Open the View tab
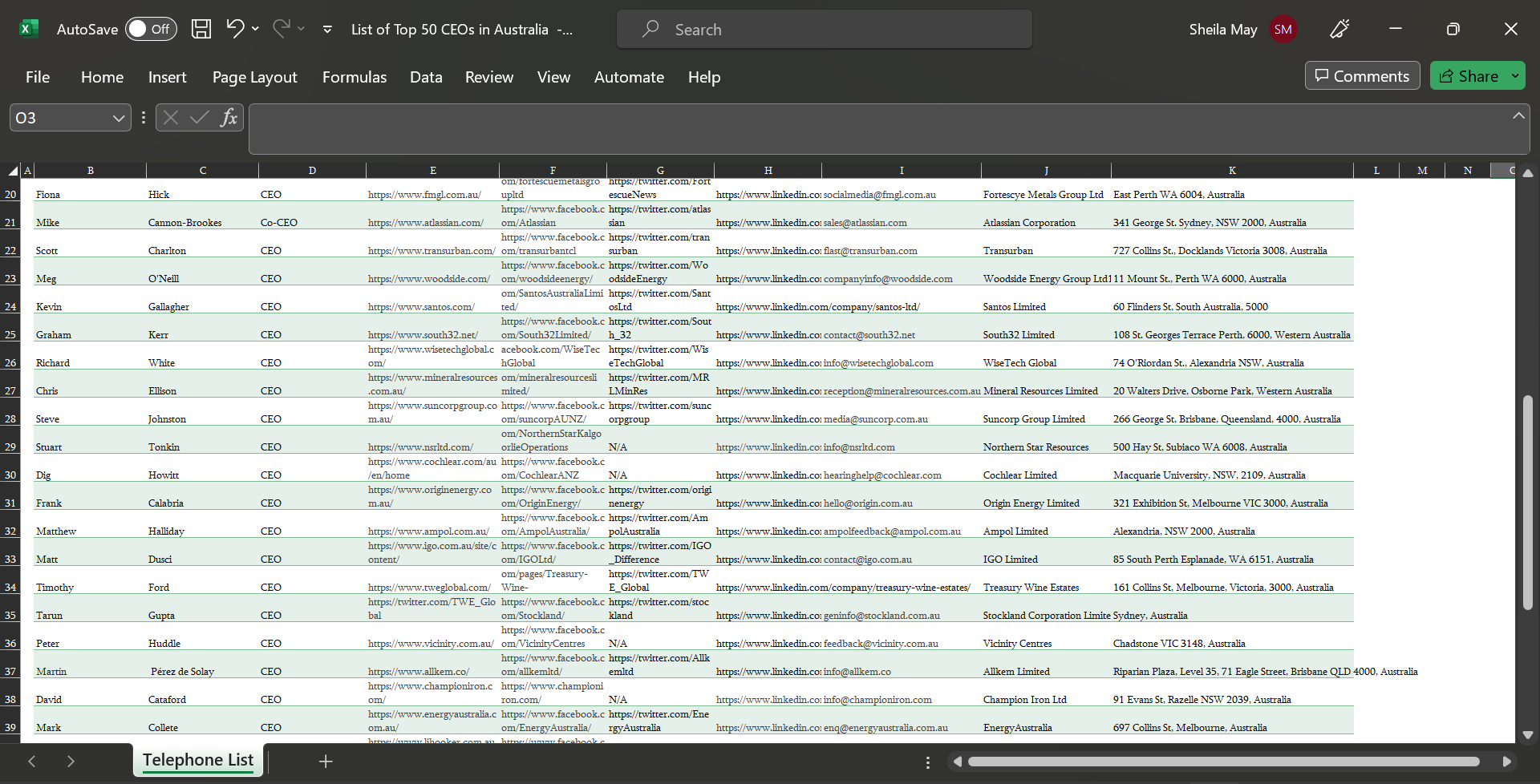This screenshot has width=1540, height=784. pos(553,77)
